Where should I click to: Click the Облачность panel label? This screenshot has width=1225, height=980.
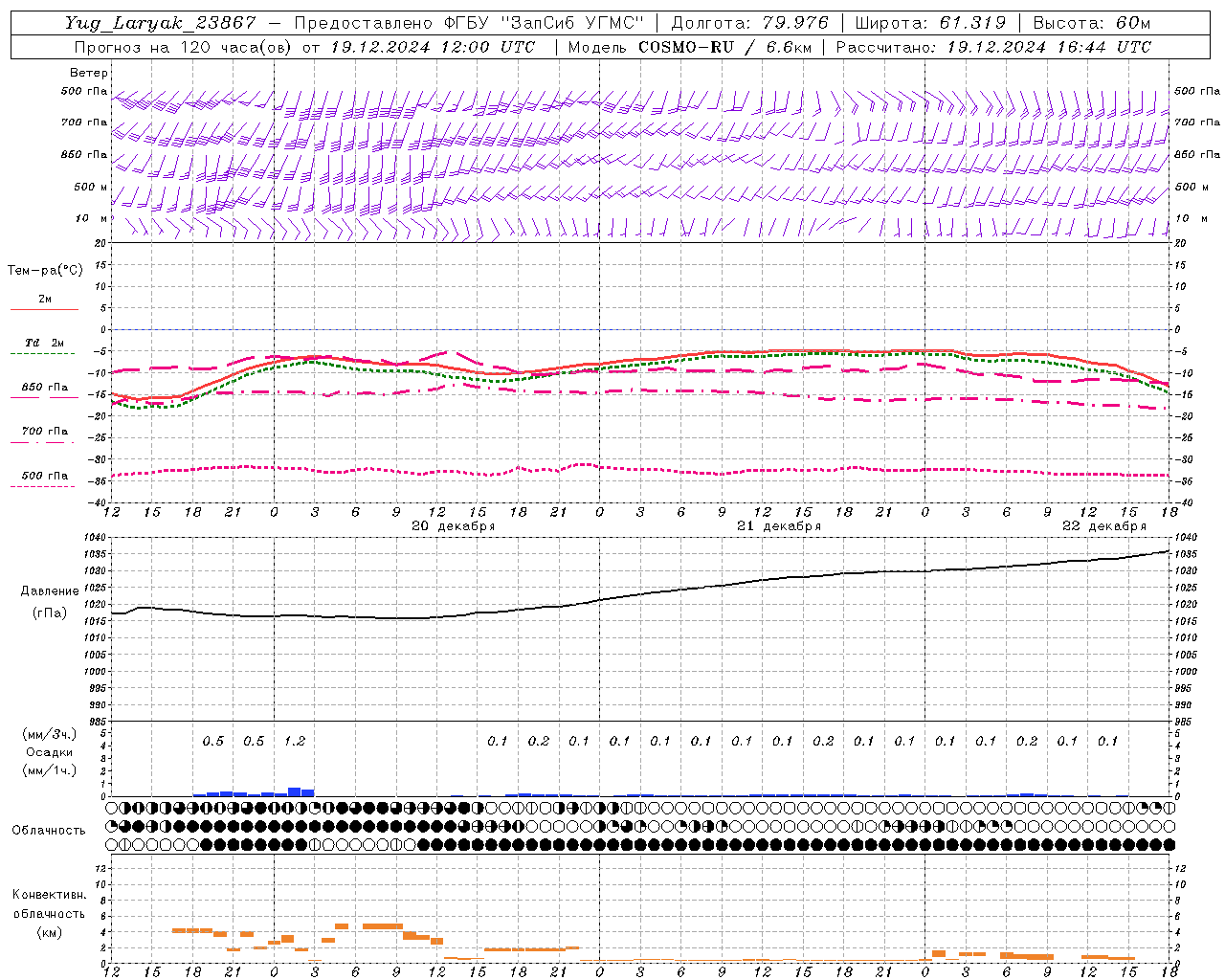tap(49, 831)
